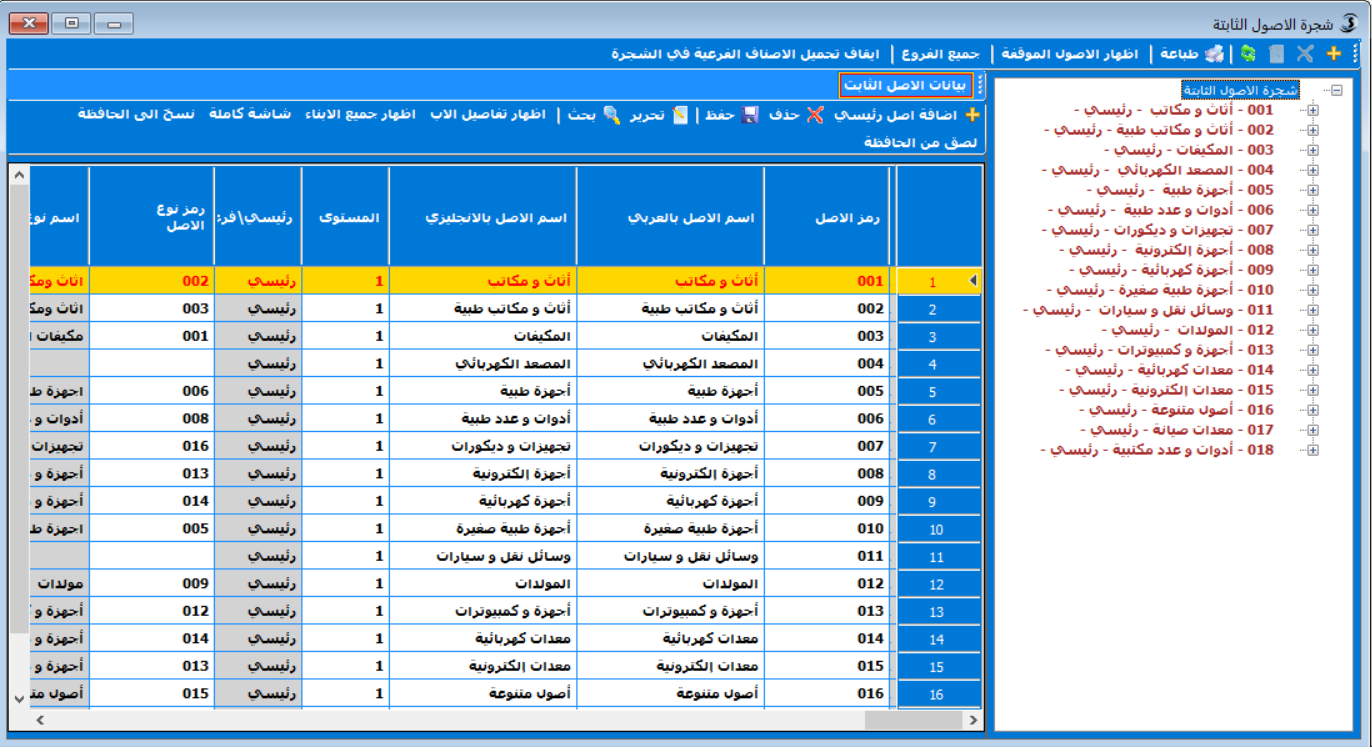The width and height of the screenshot is (1372, 747).
Task: Expand tree node 006 أدوات و عدد طبية
Action: [x=1313, y=210]
